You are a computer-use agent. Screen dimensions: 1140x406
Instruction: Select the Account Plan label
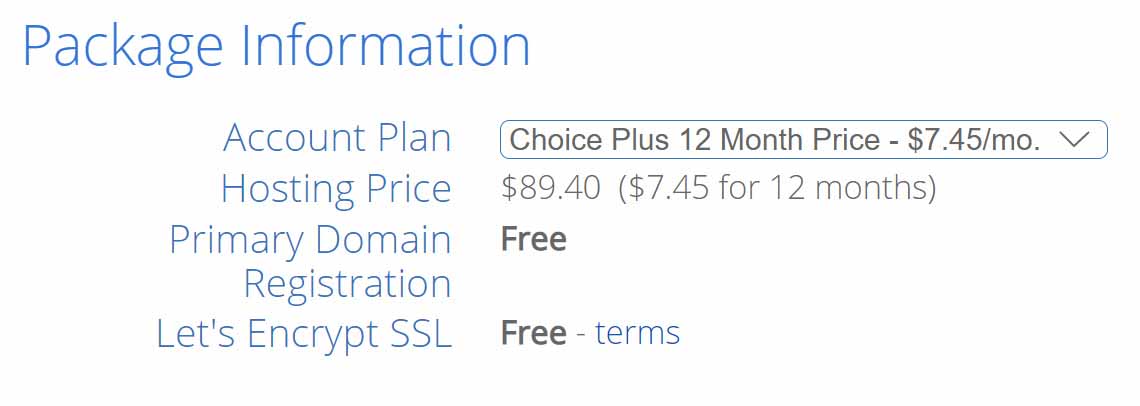[337, 138]
